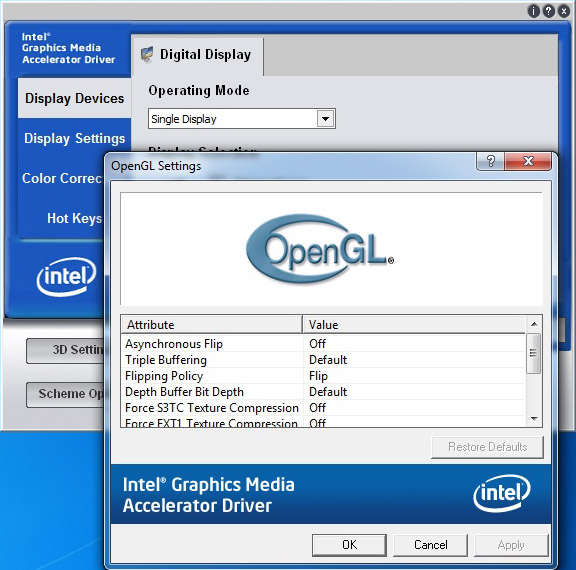This screenshot has width=576, height=570.
Task: Click the Value column header
Action: coord(414,324)
